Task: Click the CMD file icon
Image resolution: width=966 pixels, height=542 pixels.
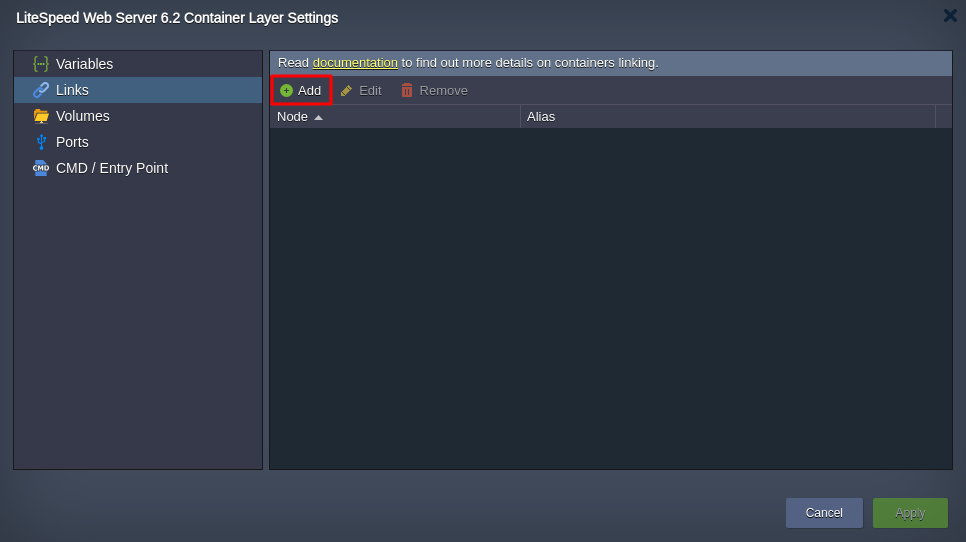Action: [41, 168]
